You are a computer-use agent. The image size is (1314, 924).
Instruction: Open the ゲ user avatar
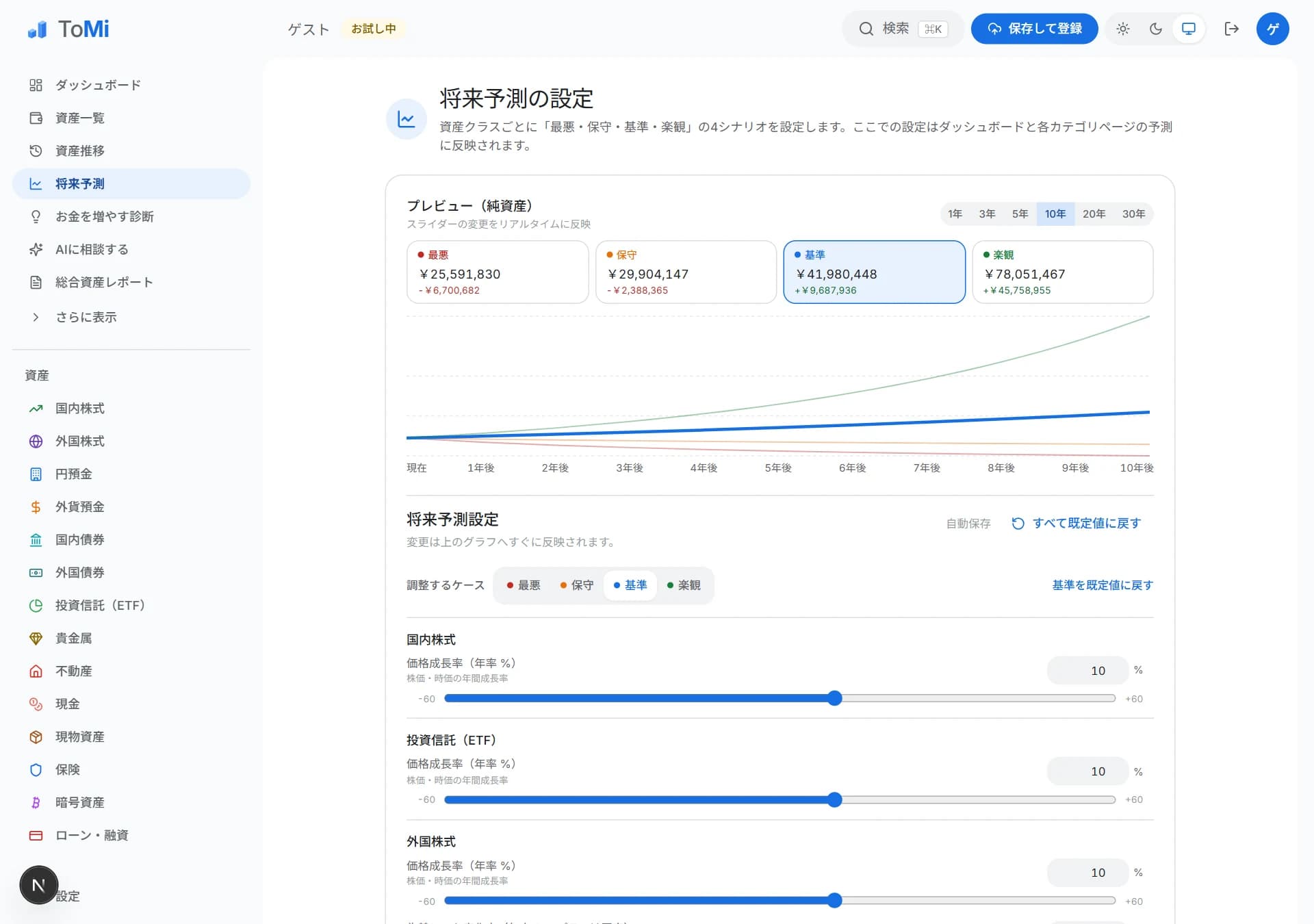(x=1272, y=29)
